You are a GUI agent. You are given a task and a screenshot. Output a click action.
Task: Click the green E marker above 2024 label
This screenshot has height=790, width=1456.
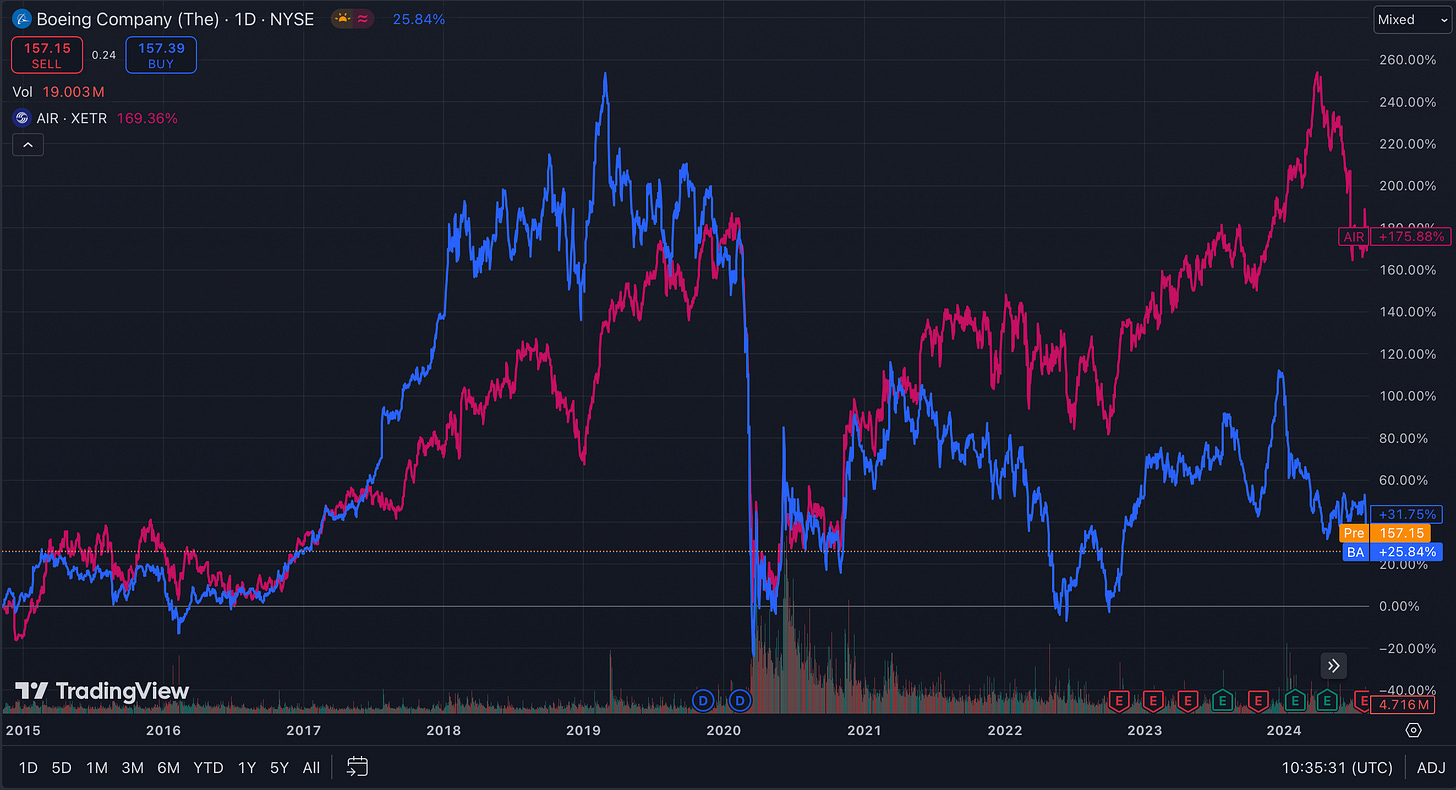[1293, 700]
